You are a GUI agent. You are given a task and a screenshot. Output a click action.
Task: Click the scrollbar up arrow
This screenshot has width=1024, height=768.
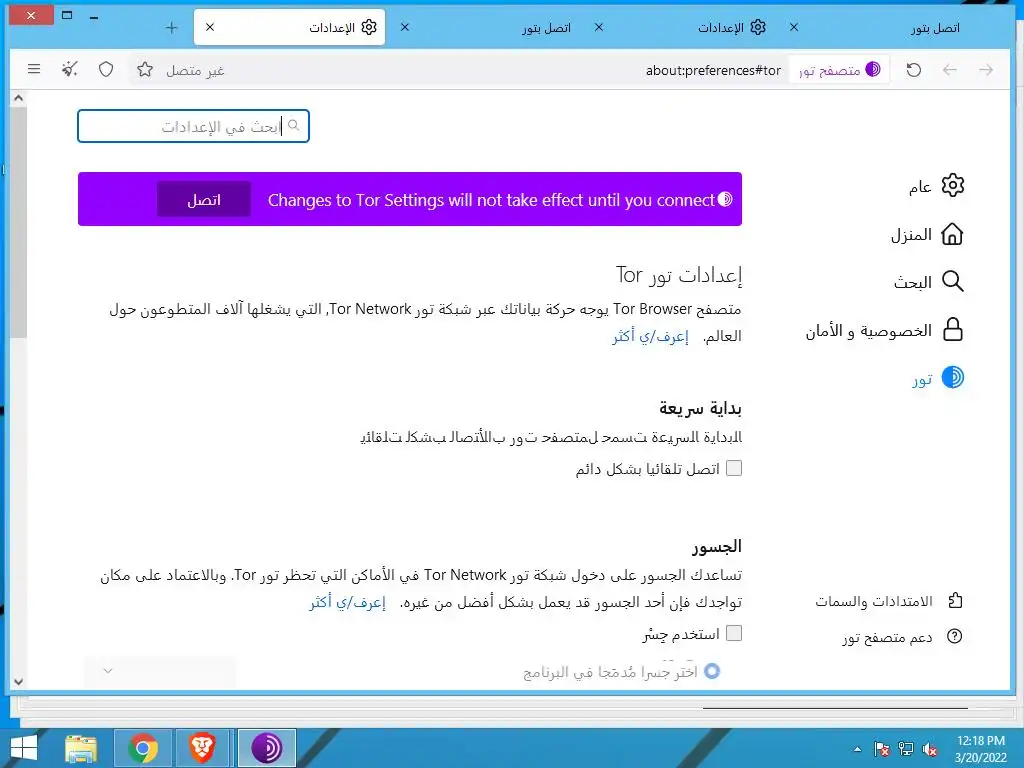(18, 98)
